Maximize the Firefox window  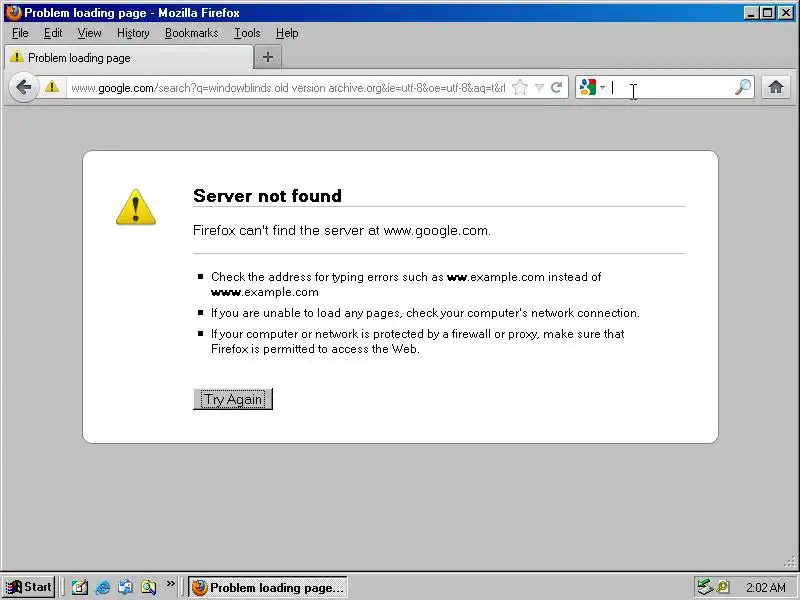767,13
